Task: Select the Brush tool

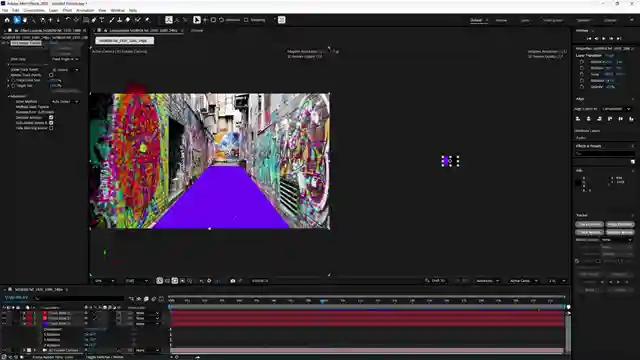Action: pos(111,20)
